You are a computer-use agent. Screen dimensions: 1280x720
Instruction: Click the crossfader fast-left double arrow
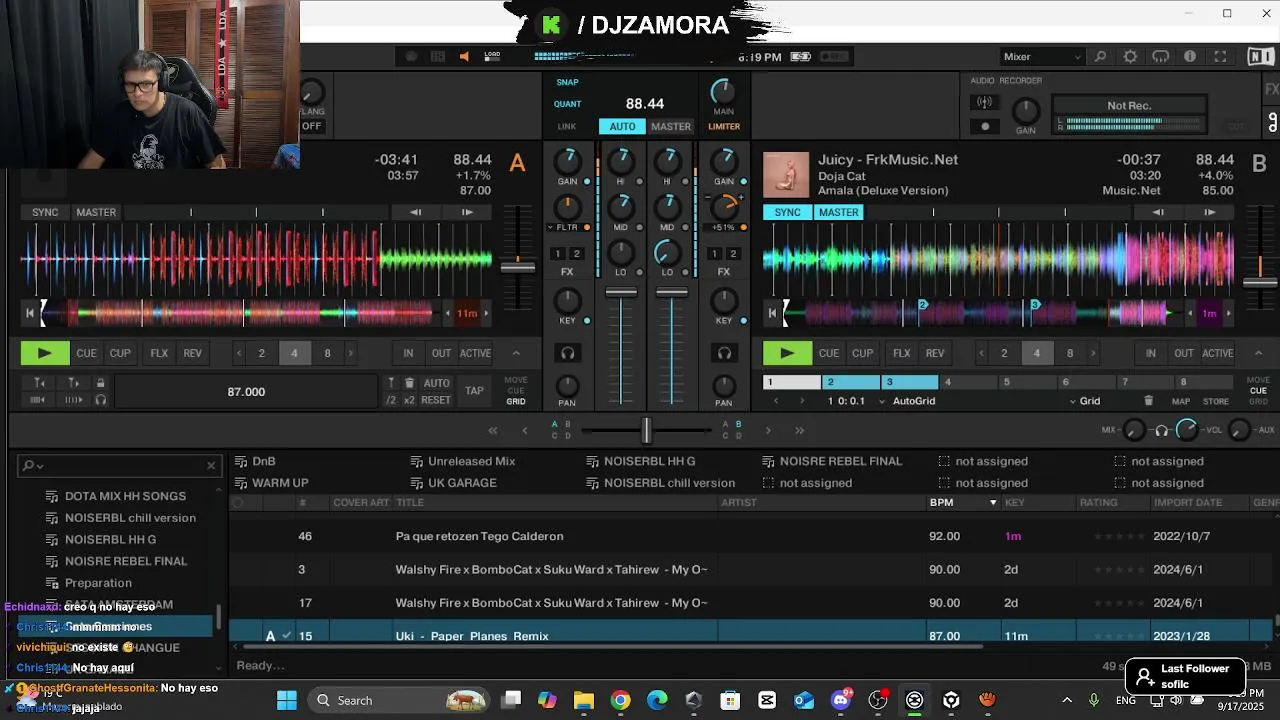[493, 430]
